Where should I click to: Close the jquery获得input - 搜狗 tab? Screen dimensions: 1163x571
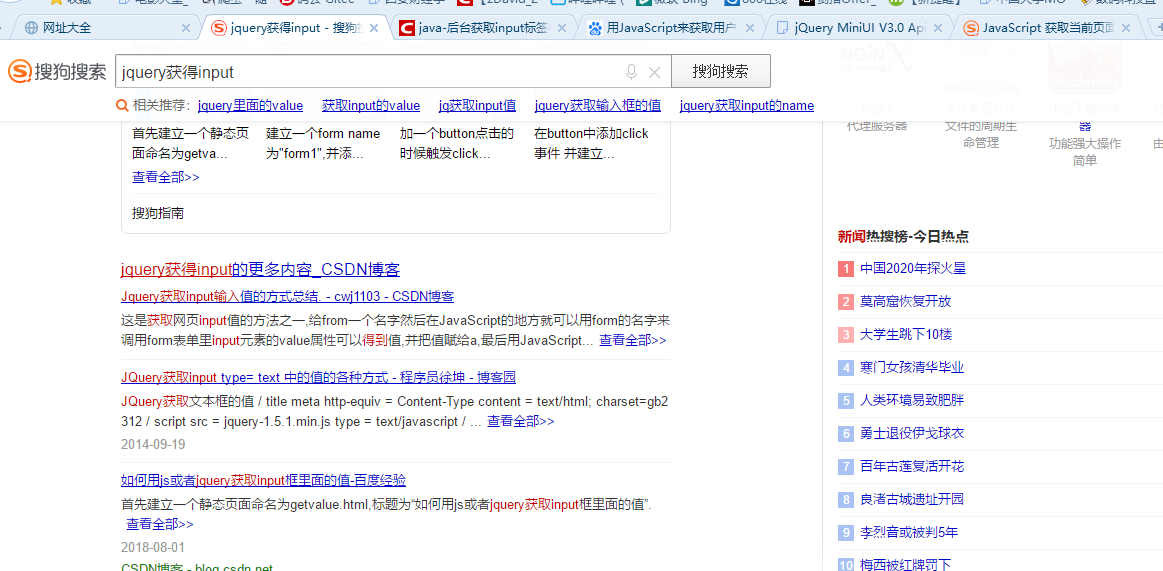[374, 28]
